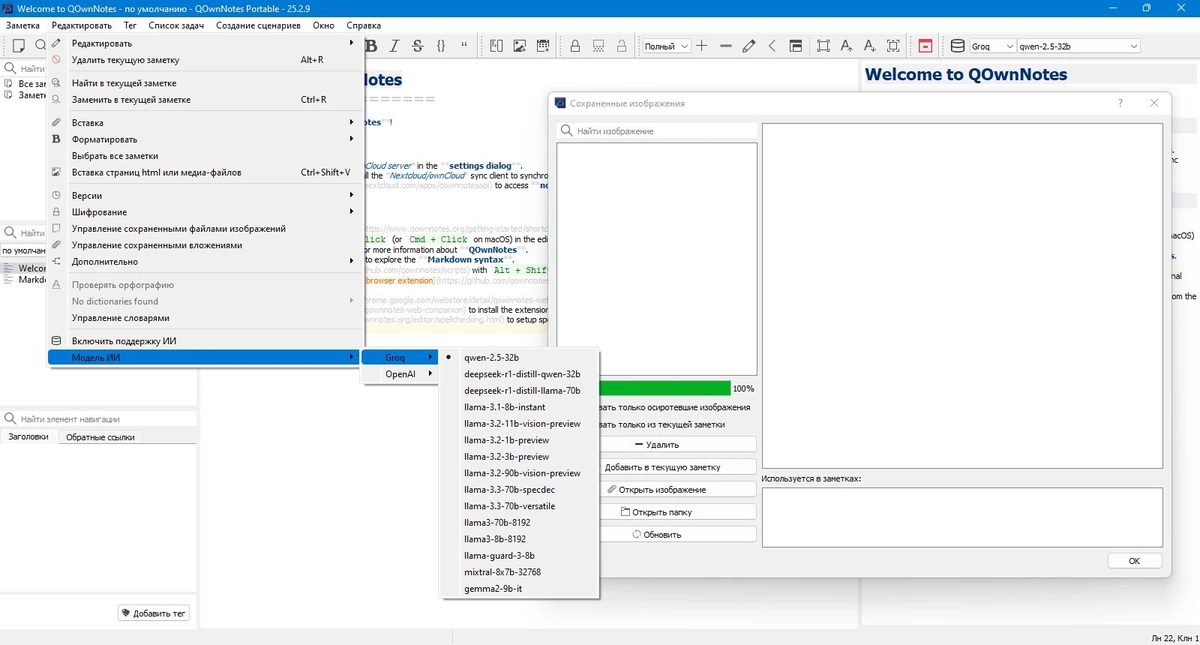
Task: Click OK button in images dialog
Action: pos(1134,561)
